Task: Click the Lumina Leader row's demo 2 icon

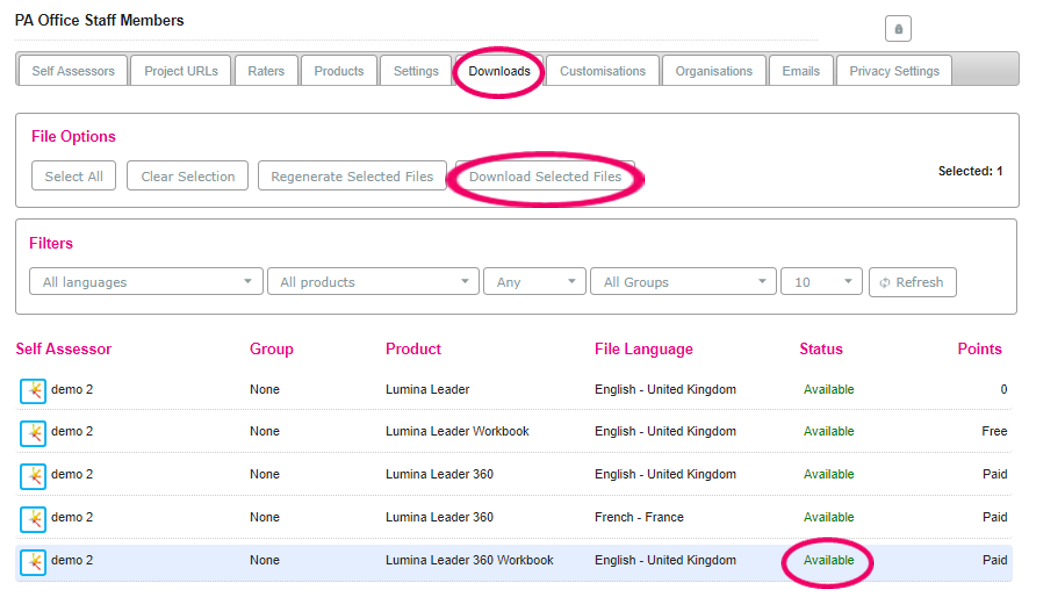Action: [33, 391]
